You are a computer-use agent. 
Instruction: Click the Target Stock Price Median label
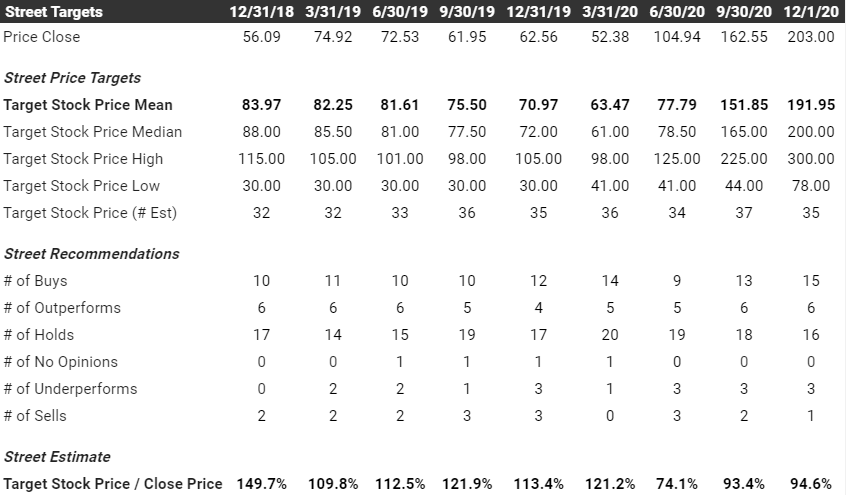93,132
